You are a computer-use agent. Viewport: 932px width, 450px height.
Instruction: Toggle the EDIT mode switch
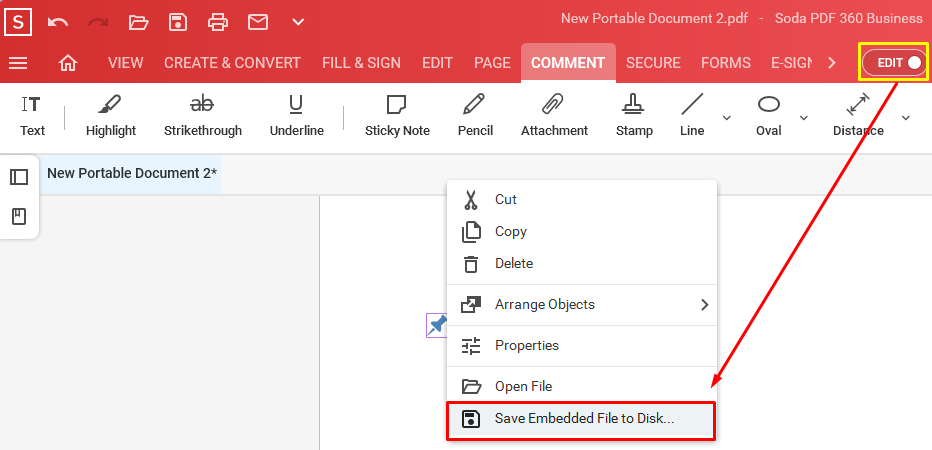pos(894,62)
